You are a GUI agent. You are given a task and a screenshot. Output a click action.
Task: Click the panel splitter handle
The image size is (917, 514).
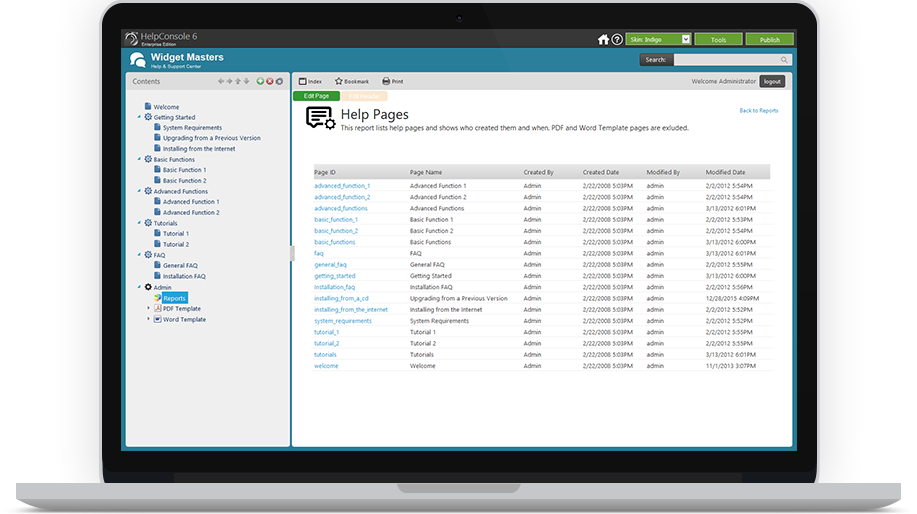tap(292, 253)
